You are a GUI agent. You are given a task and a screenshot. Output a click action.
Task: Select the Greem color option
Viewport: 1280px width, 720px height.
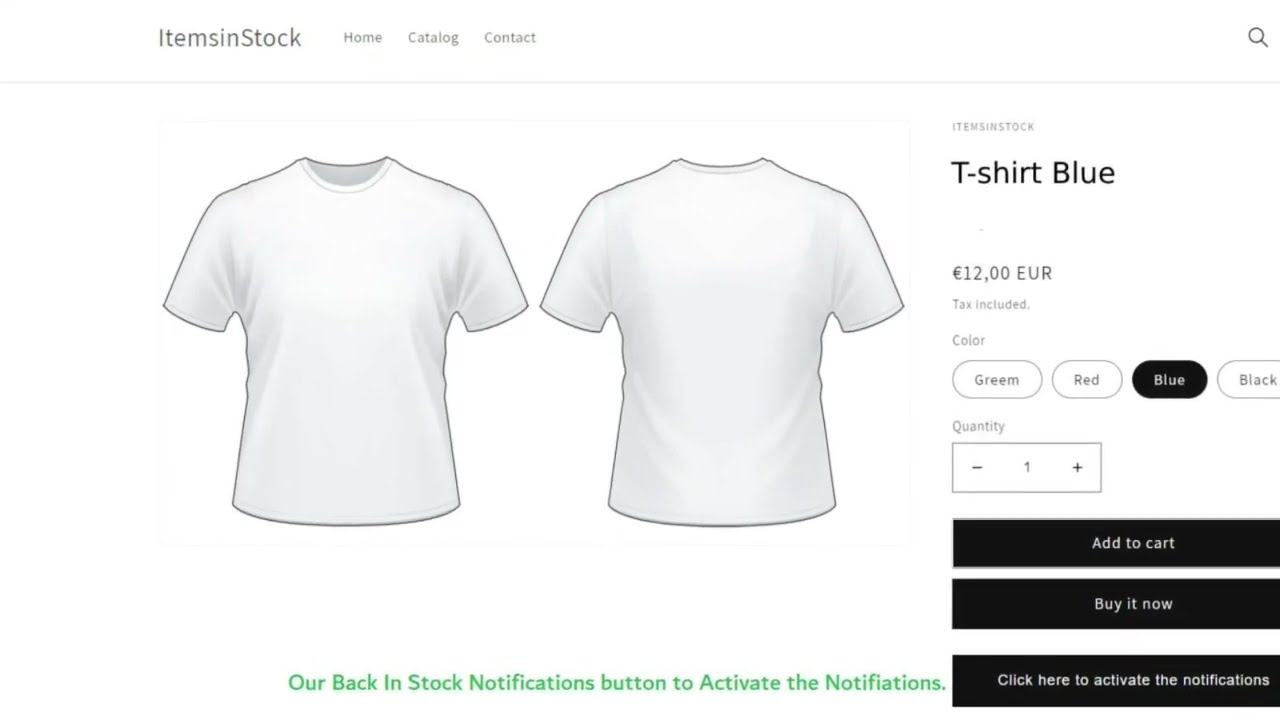996,379
